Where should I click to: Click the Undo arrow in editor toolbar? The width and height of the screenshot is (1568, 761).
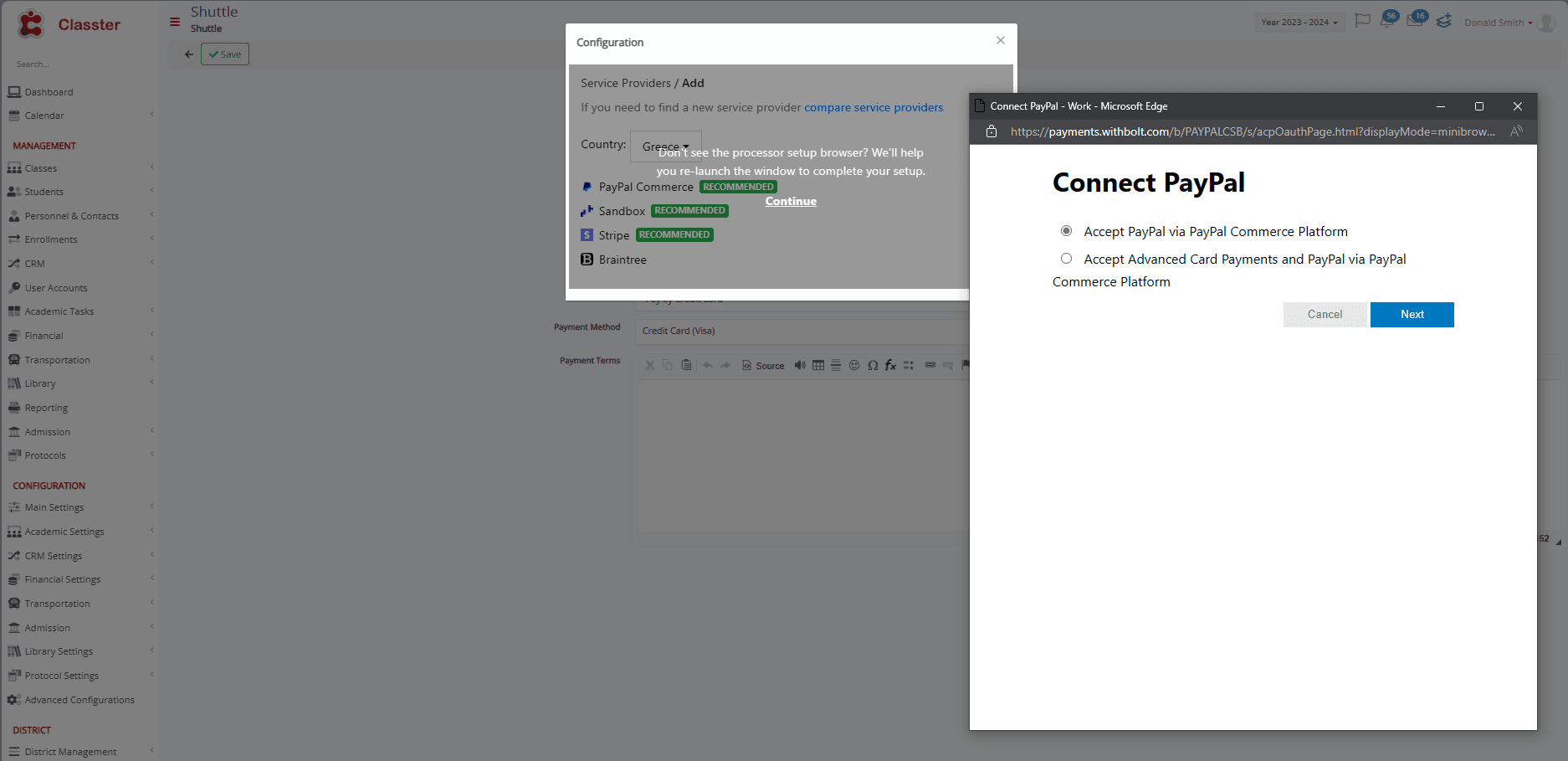pos(708,365)
